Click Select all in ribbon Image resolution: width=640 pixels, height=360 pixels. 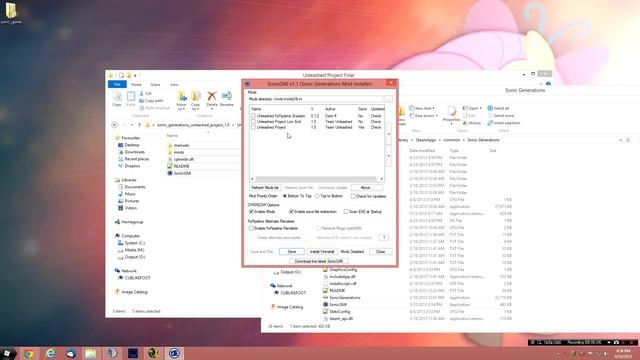coord(498,108)
